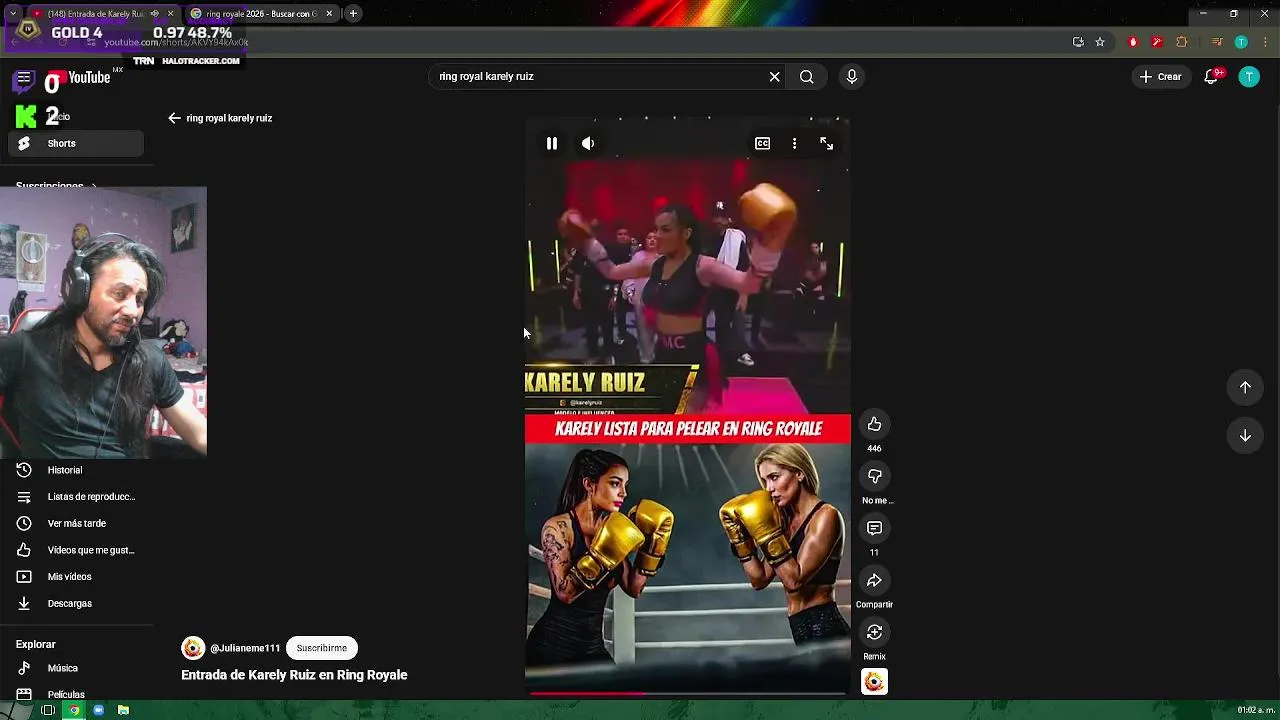Open the @Julianeme111 channel
Screen dimensions: 1280x720
(x=245, y=648)
